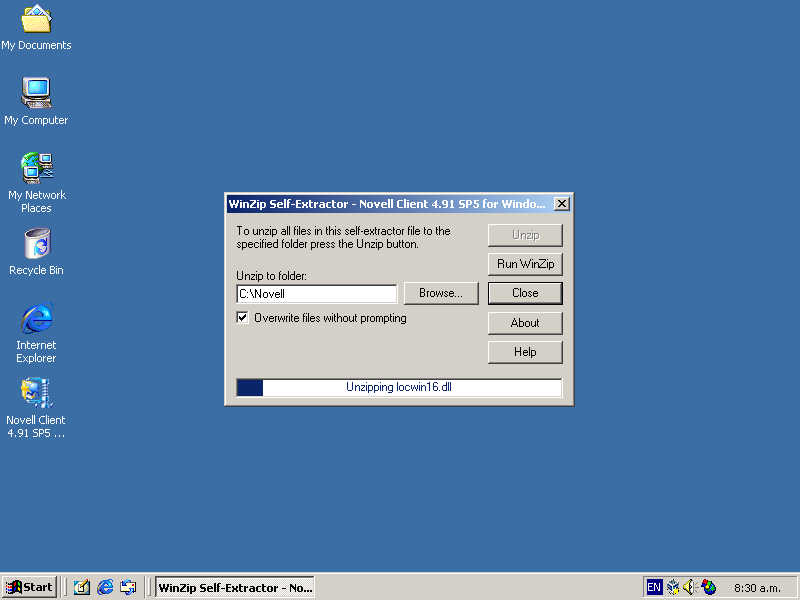The image size is (800, 600).
Task: Click the EN language indicator in tray
Action: click(654, 587)
